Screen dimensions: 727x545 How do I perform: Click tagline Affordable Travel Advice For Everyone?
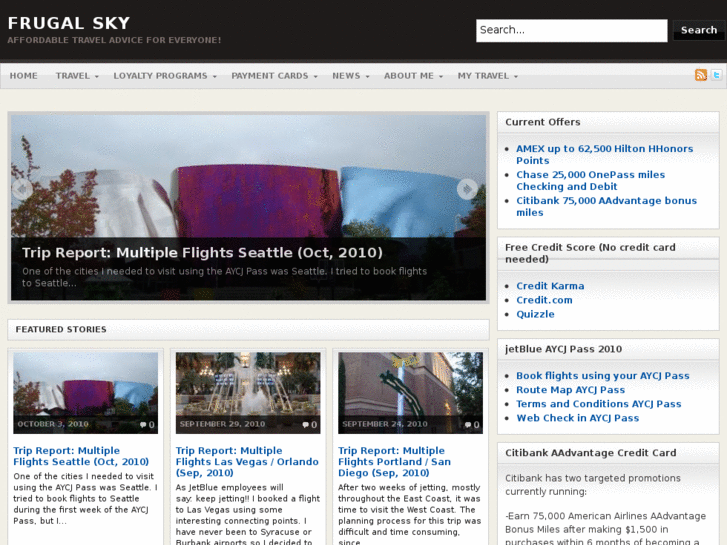click(x=114, y=40)
